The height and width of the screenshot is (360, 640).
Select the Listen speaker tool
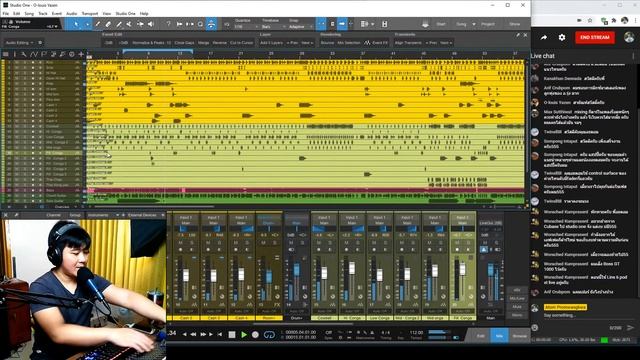pyautogui.click(x=150, y=24)
